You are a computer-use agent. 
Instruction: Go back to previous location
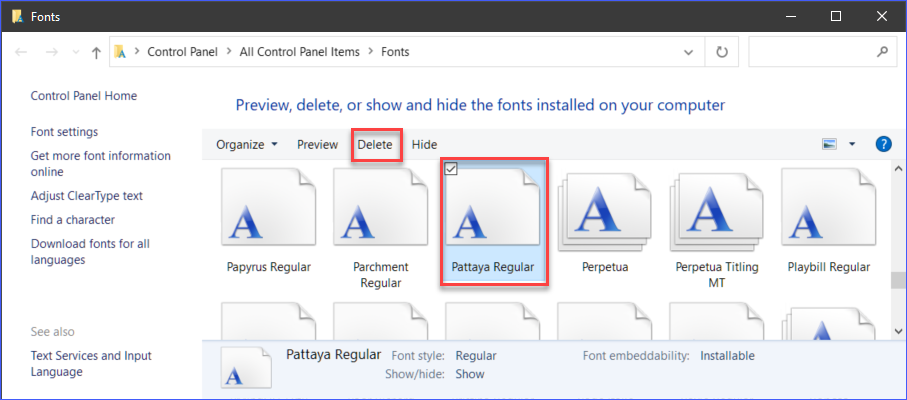(x=21, y=52)
